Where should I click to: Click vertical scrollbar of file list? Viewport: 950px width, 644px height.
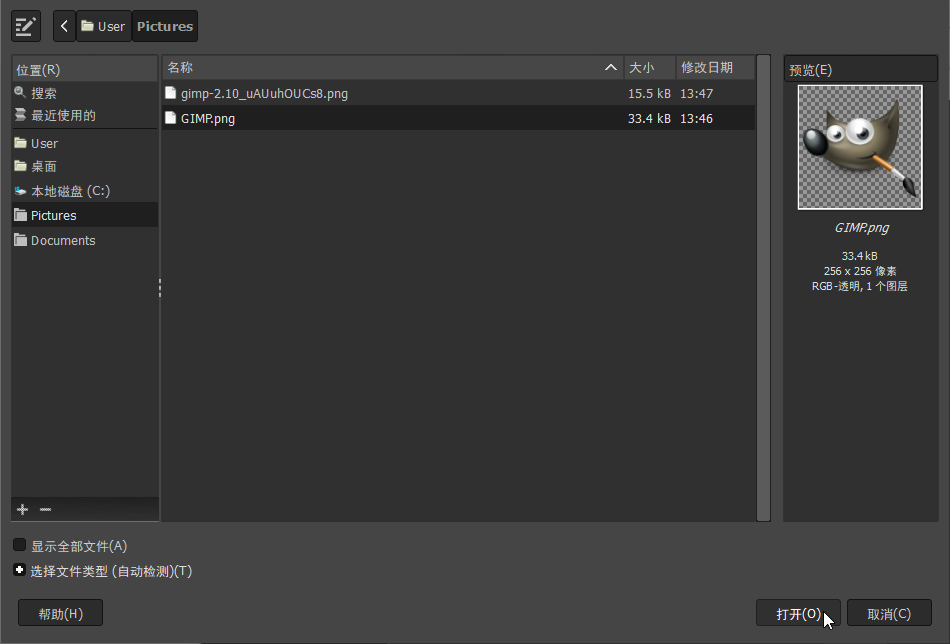tap(763, 288)
